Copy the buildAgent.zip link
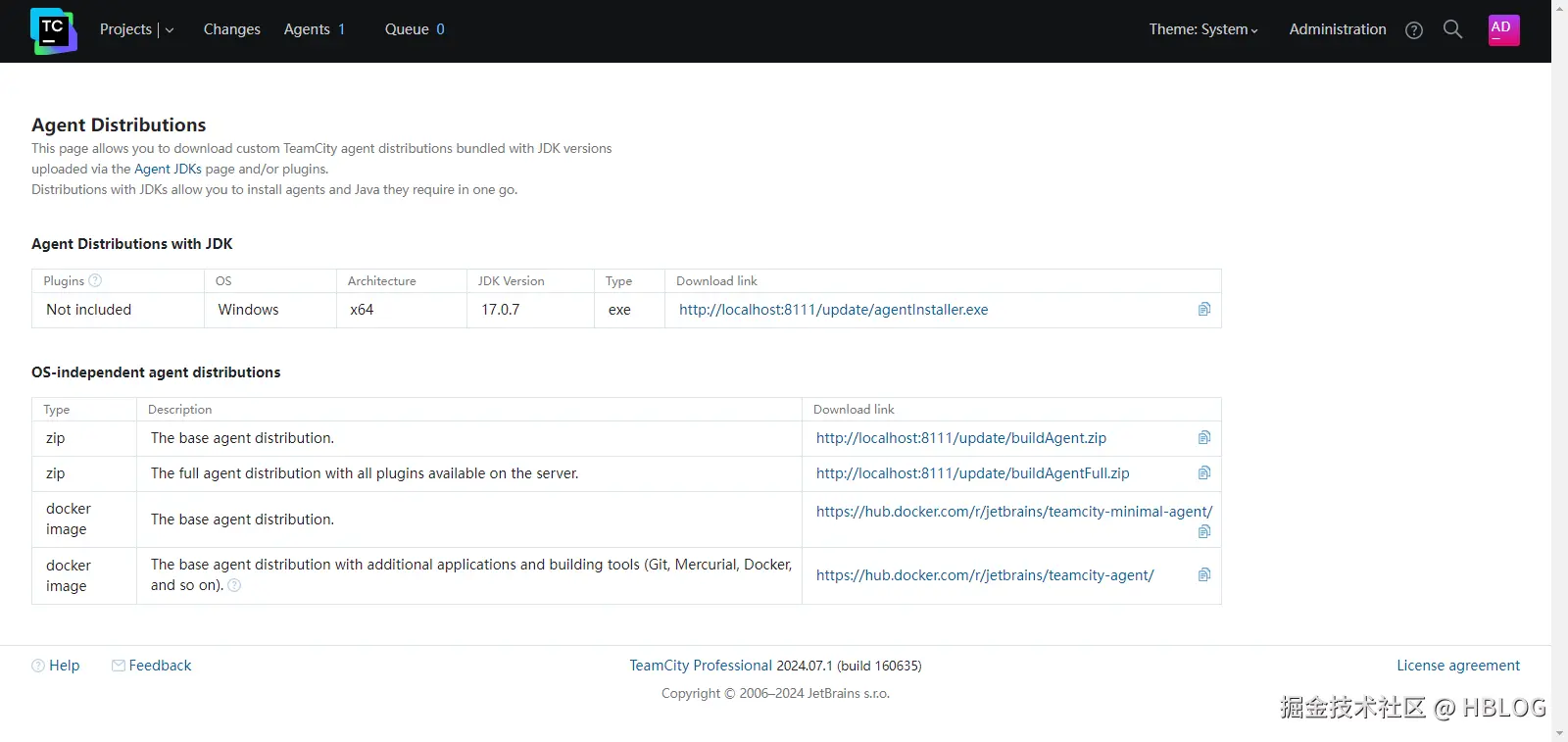 [1204, 438]
